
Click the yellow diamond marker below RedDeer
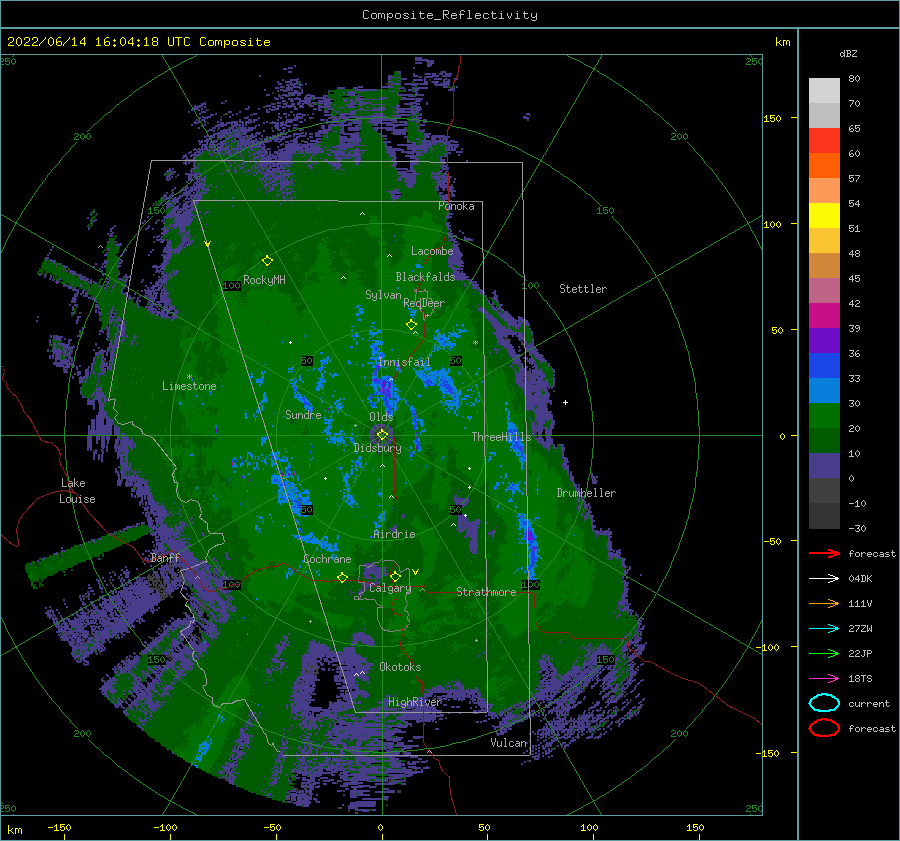coord(411,325)
